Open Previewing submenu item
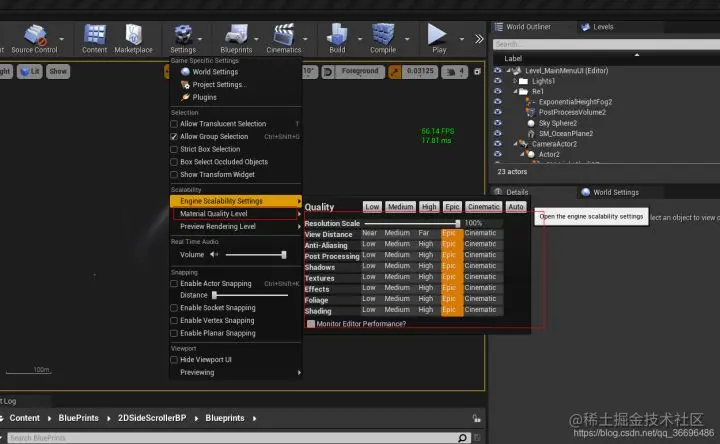Screen dimensions: 720x444 (236, 372)
